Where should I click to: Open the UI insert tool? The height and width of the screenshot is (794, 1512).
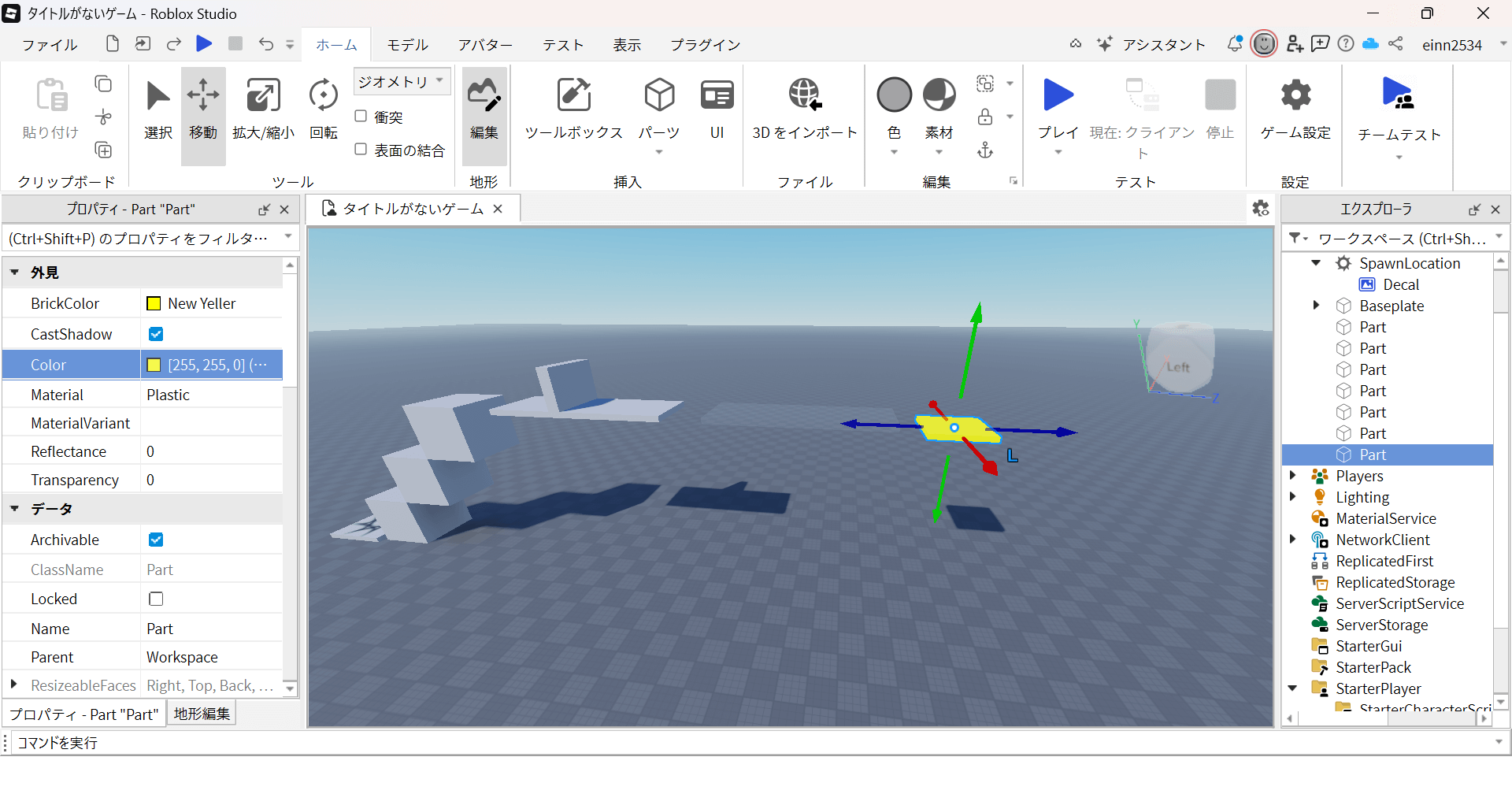pos(717,110)
